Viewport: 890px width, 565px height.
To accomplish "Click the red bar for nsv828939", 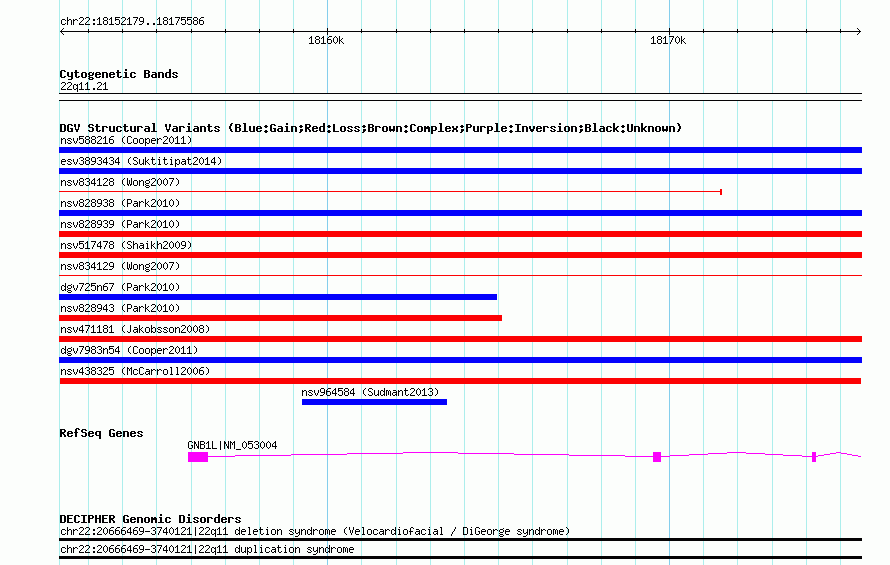I will (460, 234).
